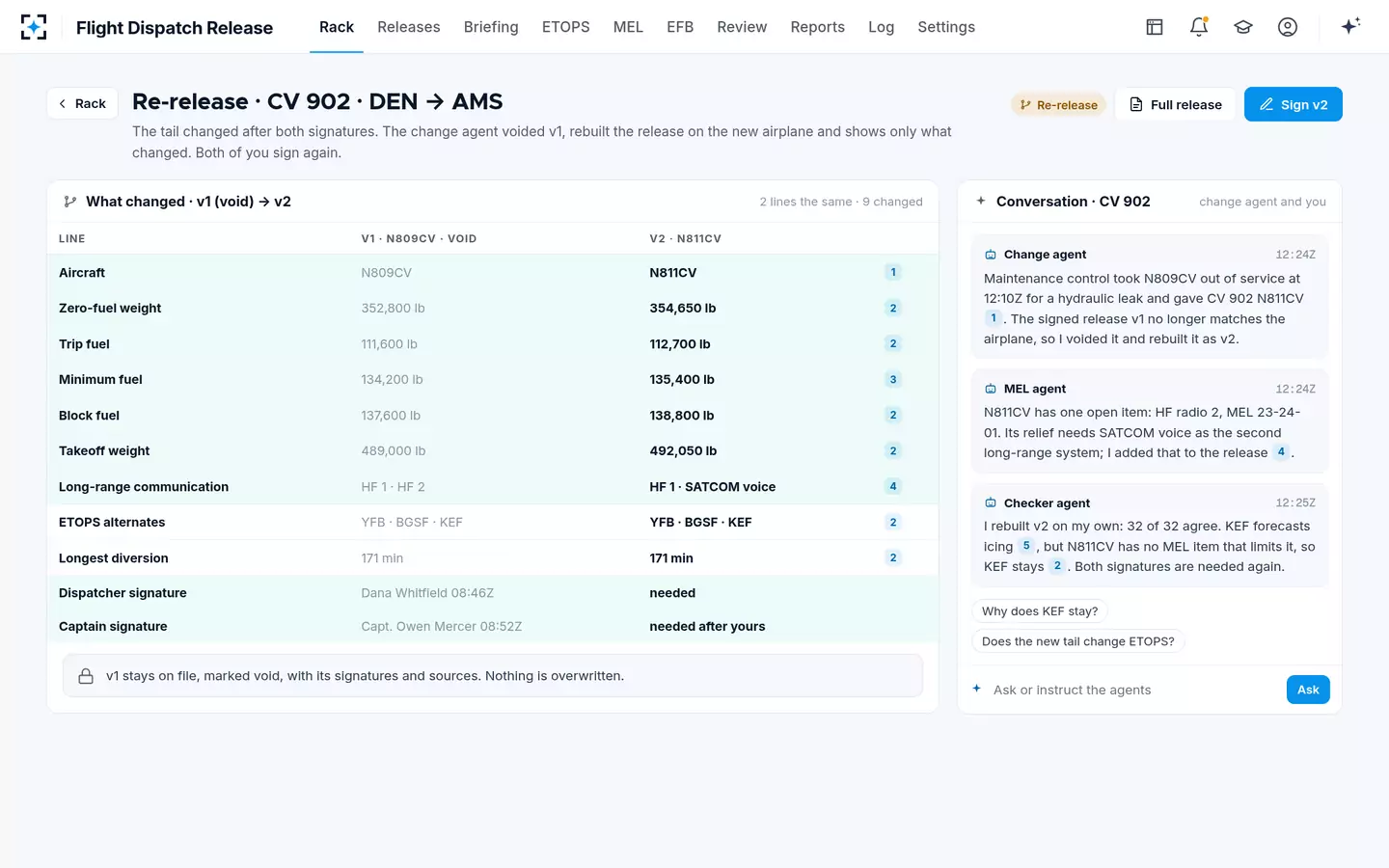This screenshot has height=868, width=1389.
Task: Select the Re-release badge
Action: point(1058,105)
